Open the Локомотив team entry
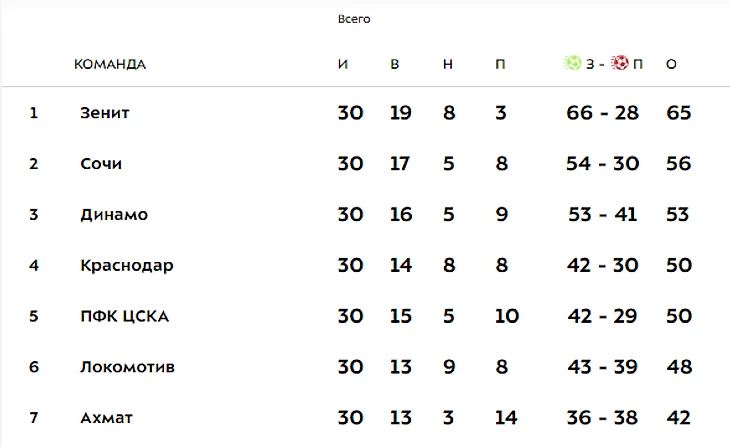730x447 pixels. [x=127, y=367]
